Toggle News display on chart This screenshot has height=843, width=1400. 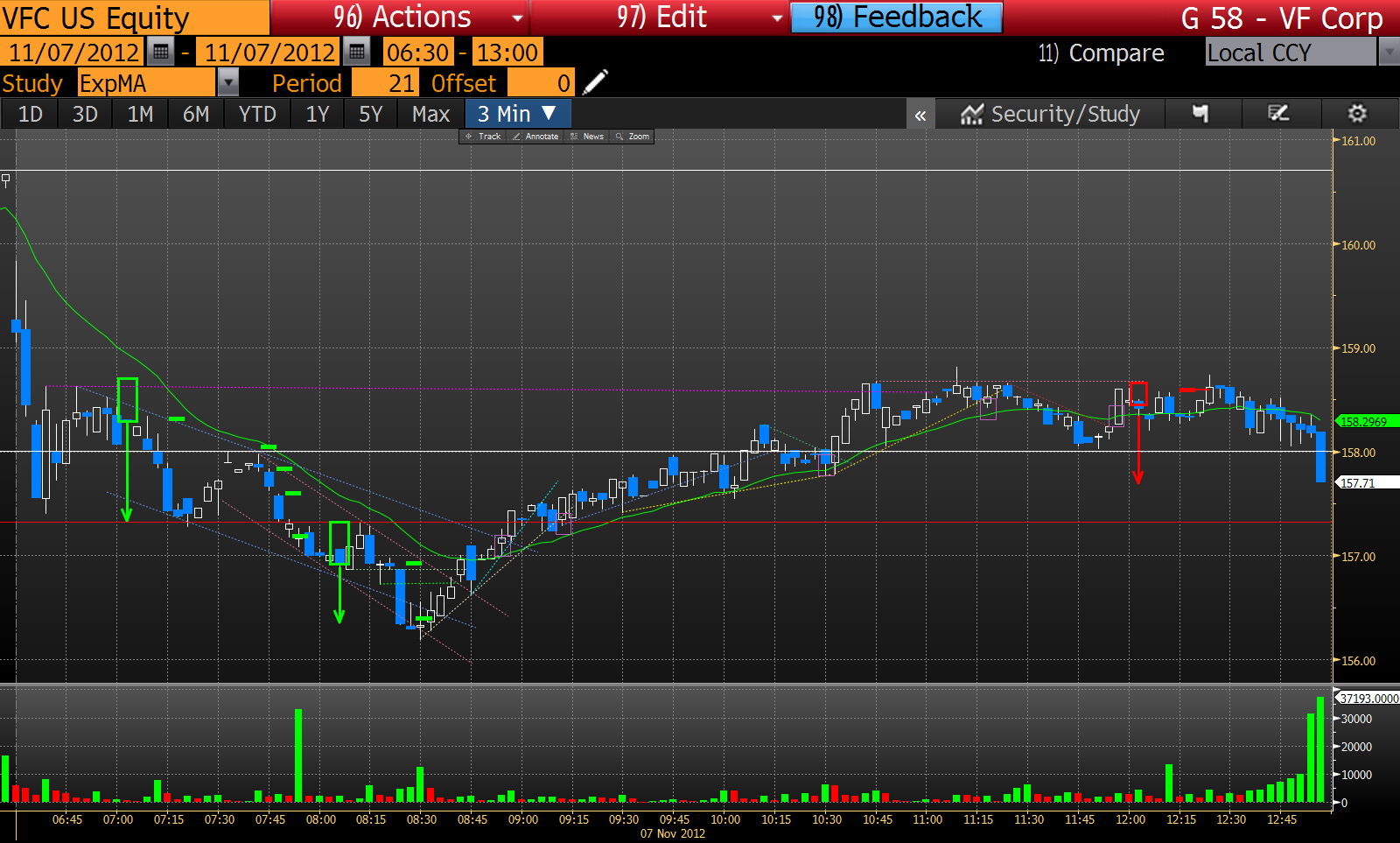point(587,137)
